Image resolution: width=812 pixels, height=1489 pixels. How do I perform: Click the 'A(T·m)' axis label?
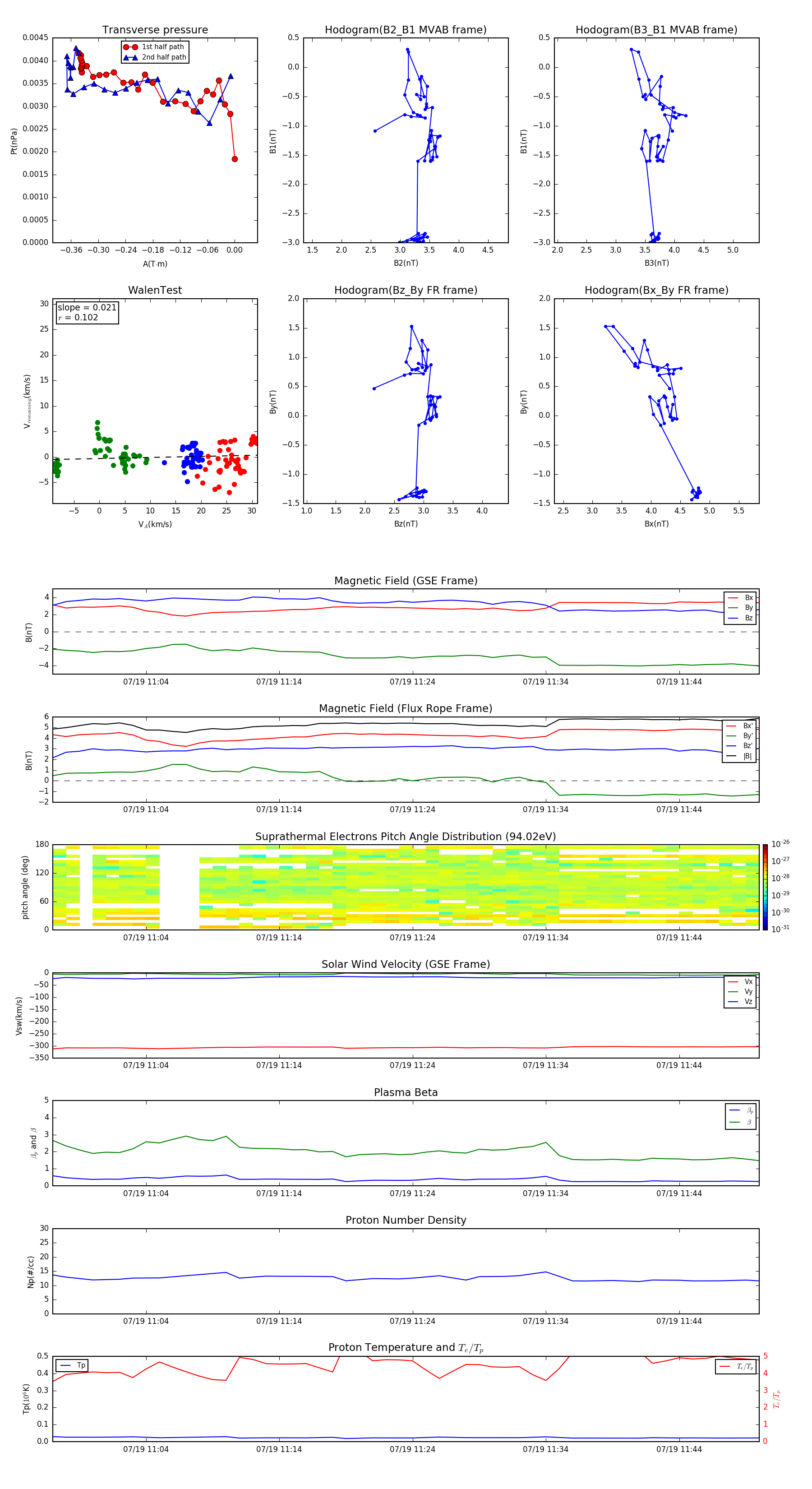[x=155, y=264]
